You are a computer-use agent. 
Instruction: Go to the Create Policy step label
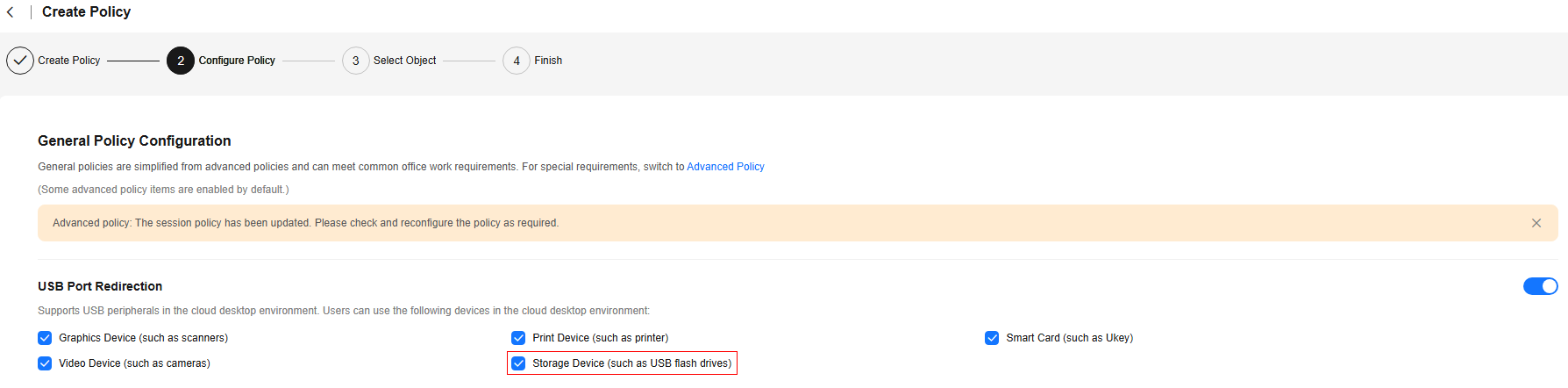coord(69,61)
